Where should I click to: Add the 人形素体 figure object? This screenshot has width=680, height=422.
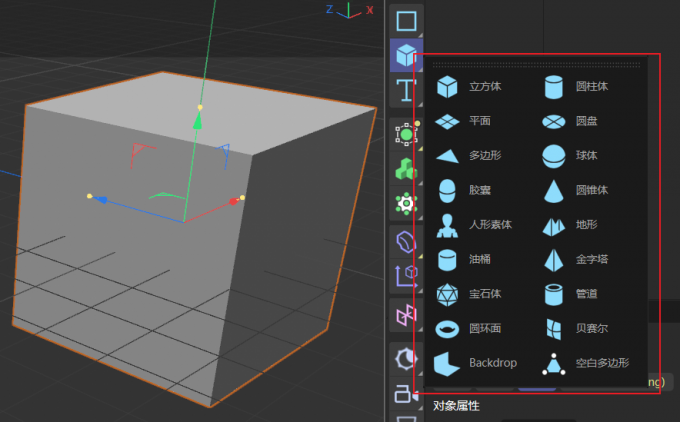click(474, 225)
